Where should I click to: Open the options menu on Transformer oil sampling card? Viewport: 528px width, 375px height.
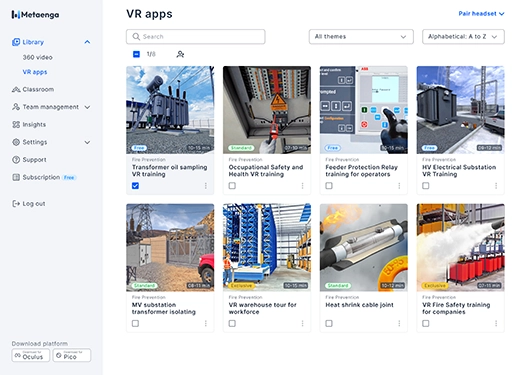click(206, 186)
